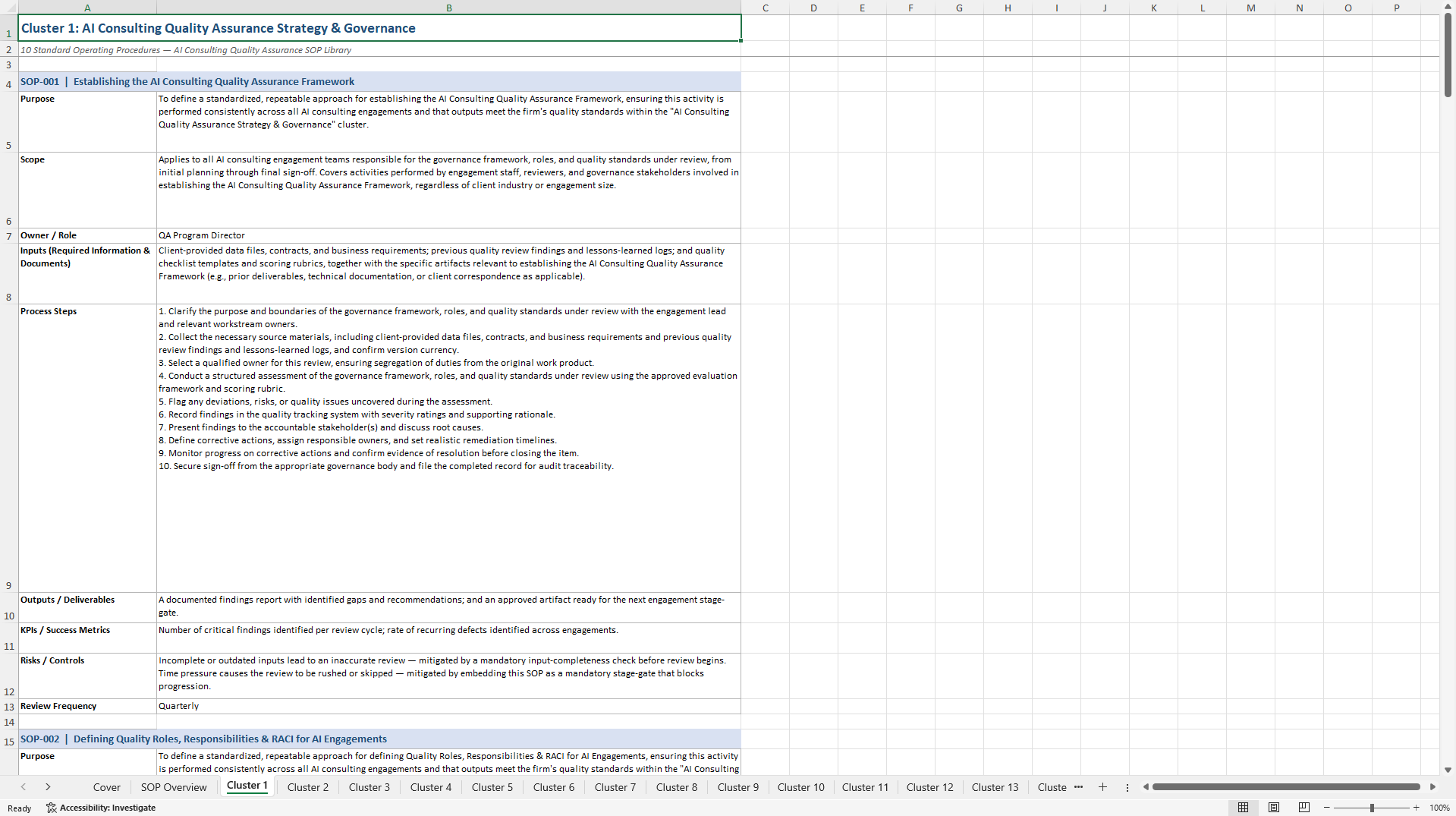Click the 'Outputs / Deliverables' label cell
Screen dimensions: 1456x816
pyautogui.click(x=87, y=607)
